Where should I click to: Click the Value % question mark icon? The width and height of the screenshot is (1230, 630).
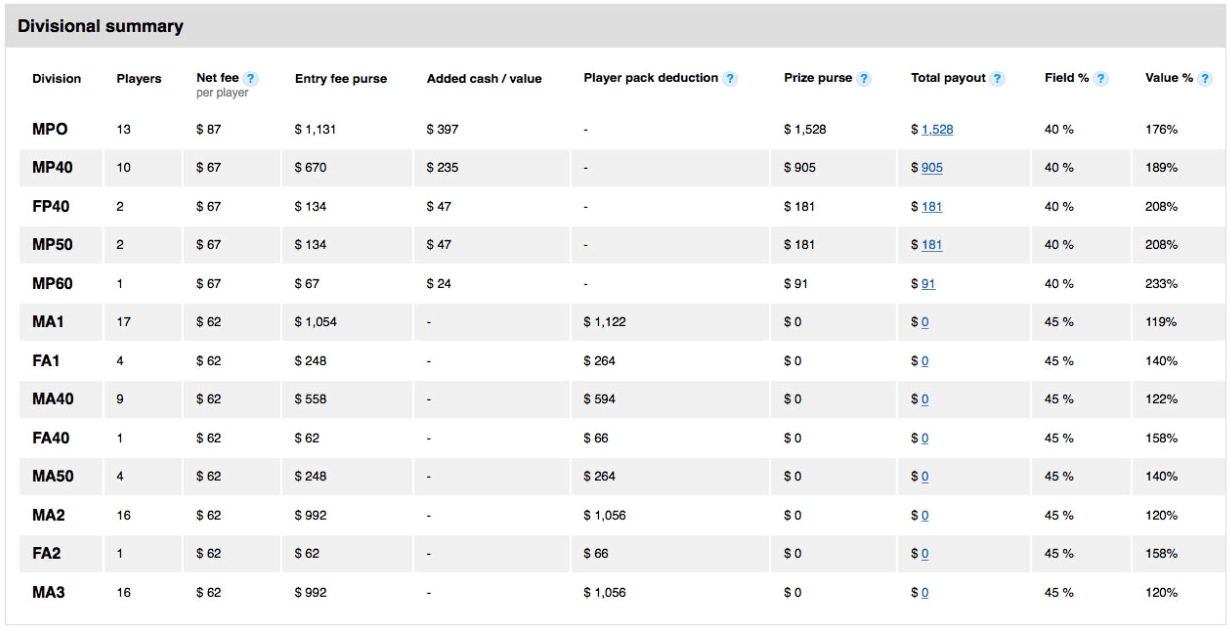coord(1205,79)
